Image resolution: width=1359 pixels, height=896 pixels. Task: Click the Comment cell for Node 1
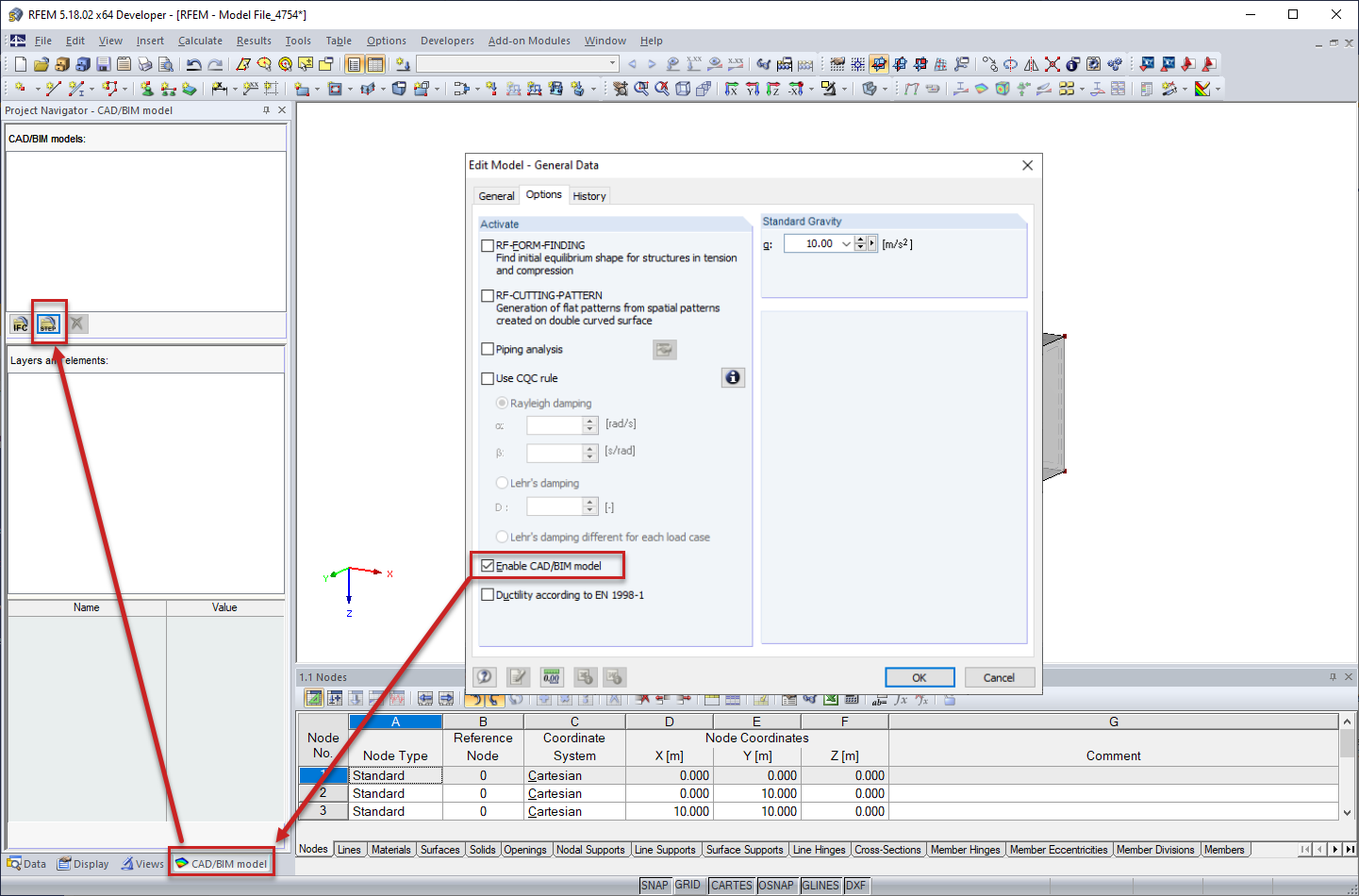1113,774
